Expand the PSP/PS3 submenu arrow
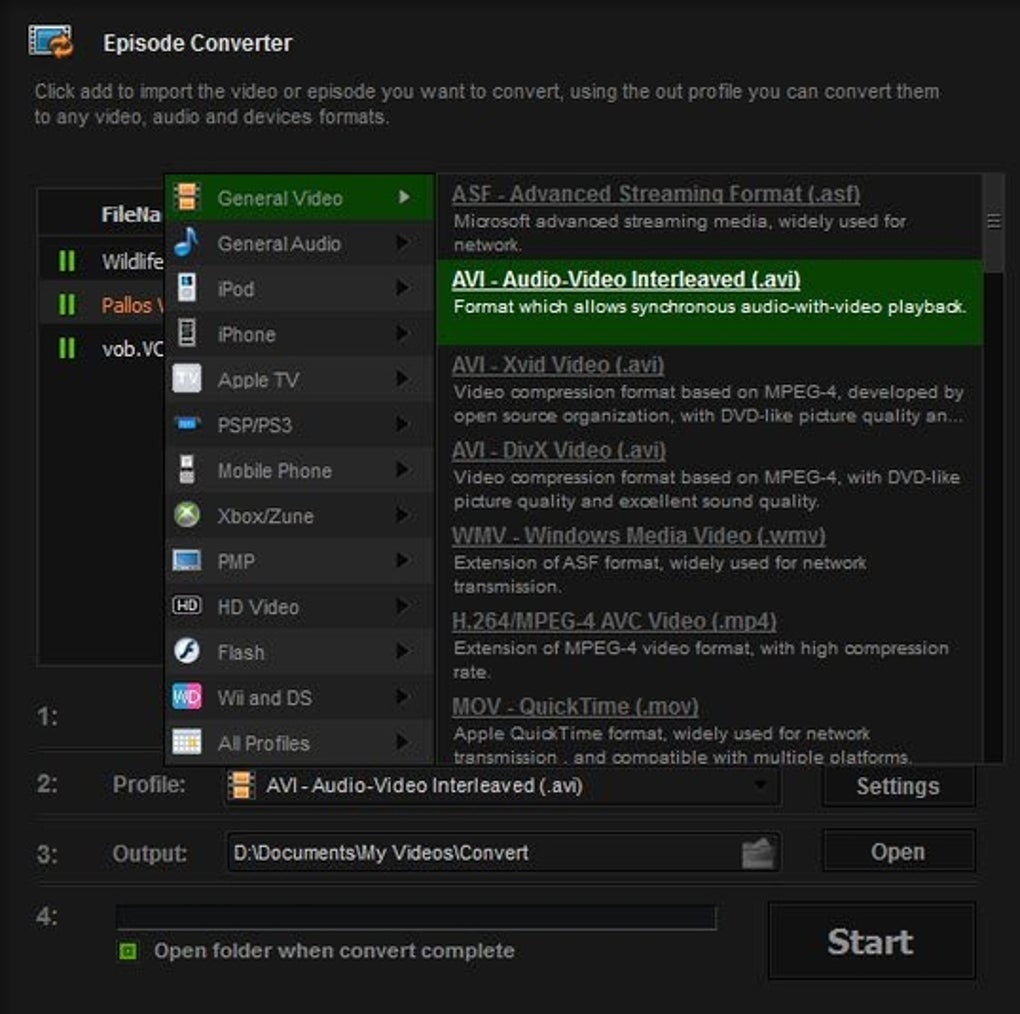This screenshot has height=1014, width=1020. coord(403,425)
